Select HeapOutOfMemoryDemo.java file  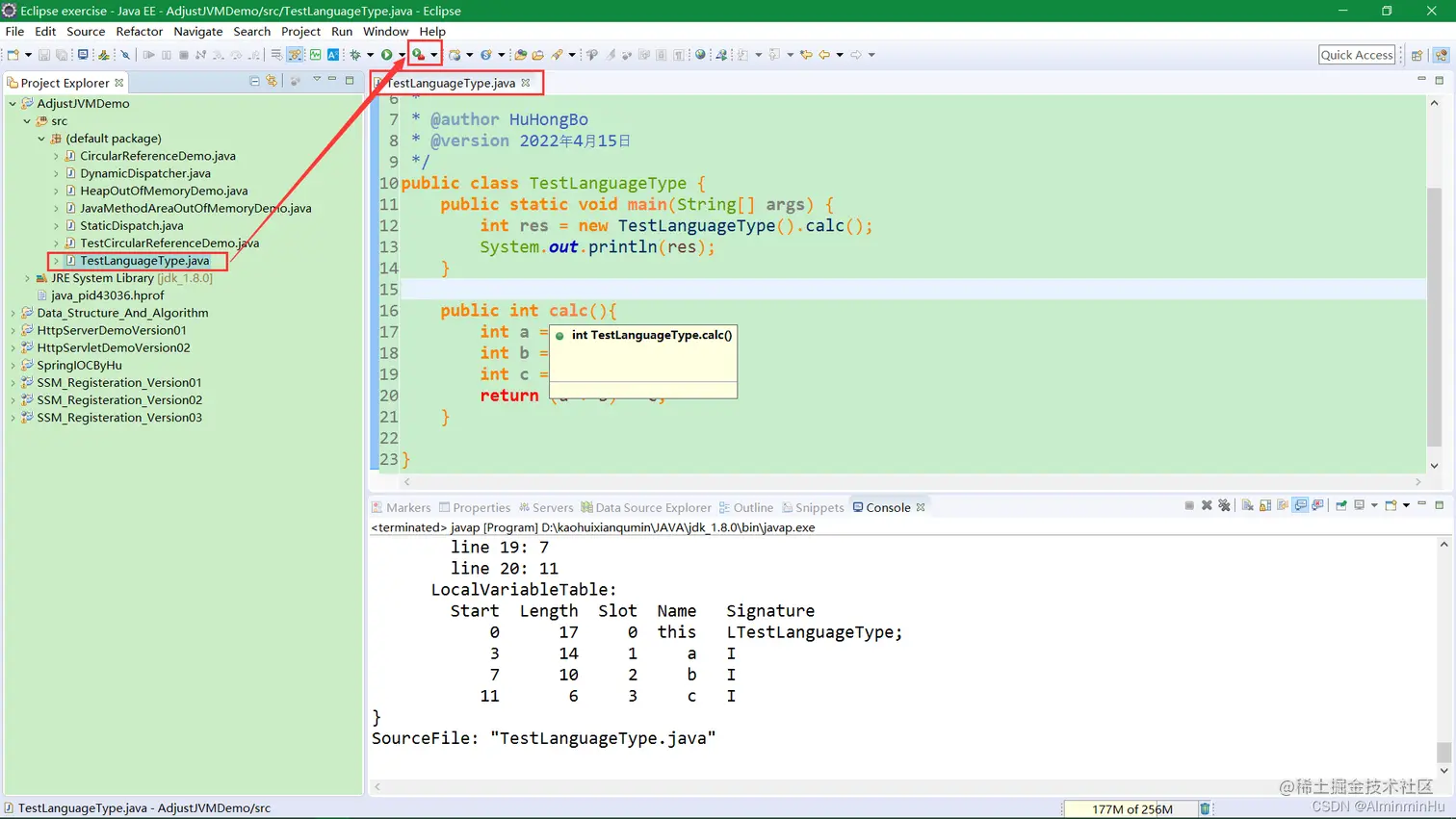click(x=164, y=191)
